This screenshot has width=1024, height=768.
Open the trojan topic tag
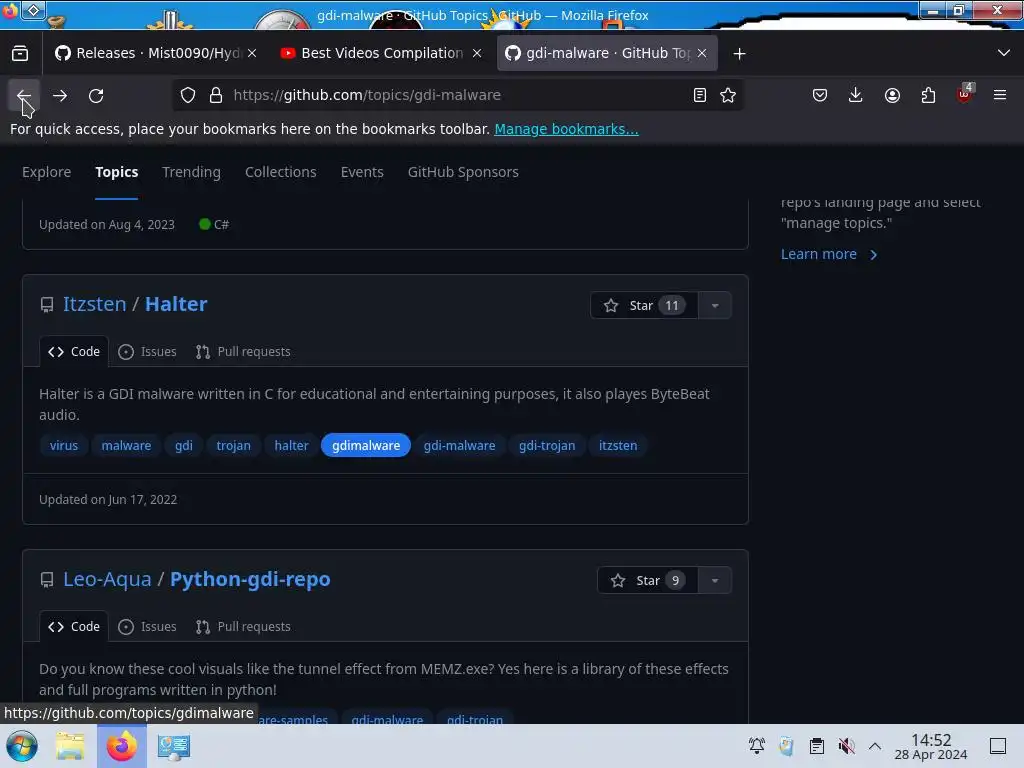(233, 445)
